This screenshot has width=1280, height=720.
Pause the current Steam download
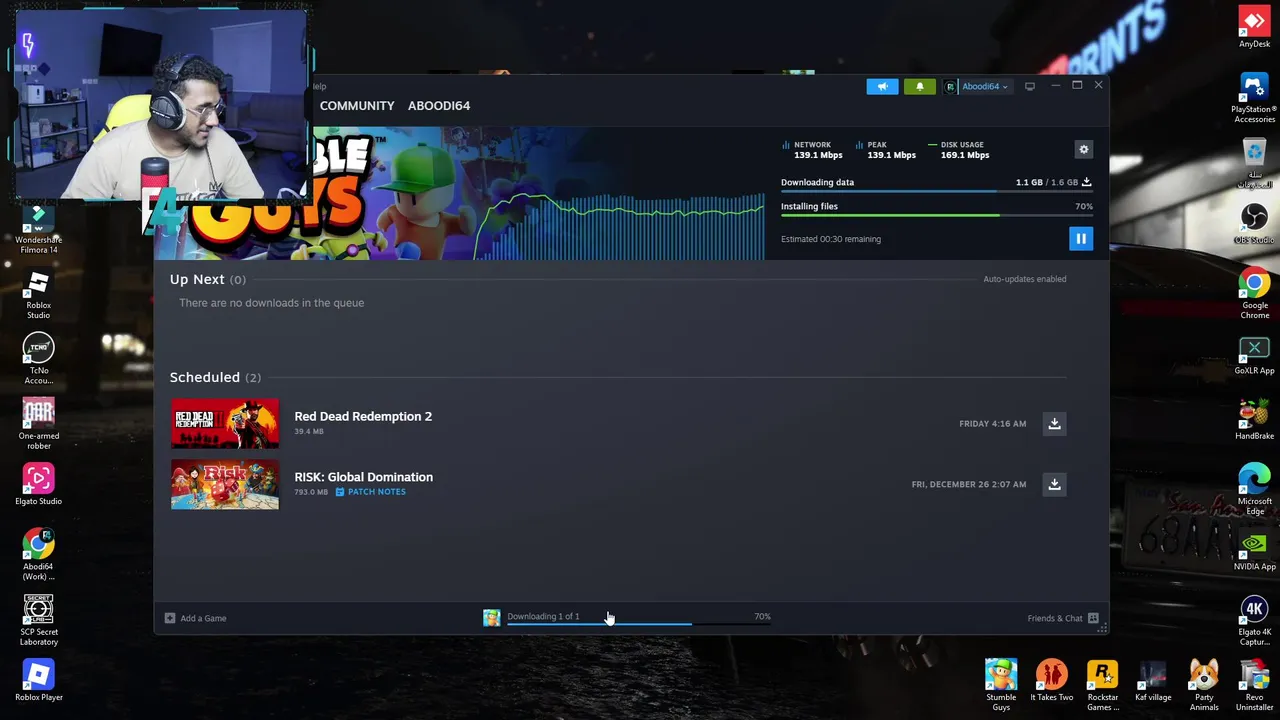pyautogui.click(x=1080, y=238)
